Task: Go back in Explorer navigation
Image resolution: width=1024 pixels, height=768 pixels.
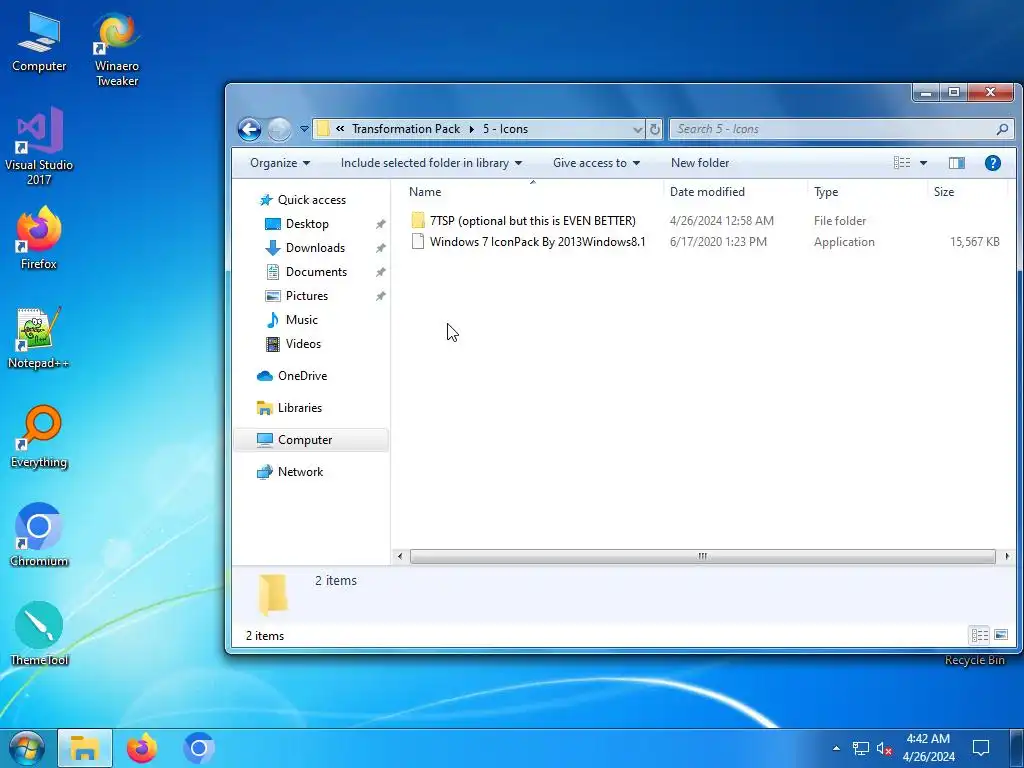Action: (249, 129)
